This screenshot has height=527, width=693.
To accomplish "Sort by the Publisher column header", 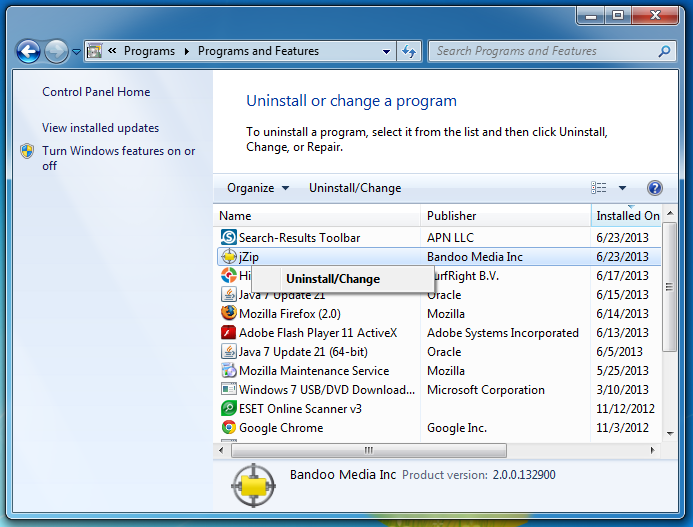I will 505,216.
